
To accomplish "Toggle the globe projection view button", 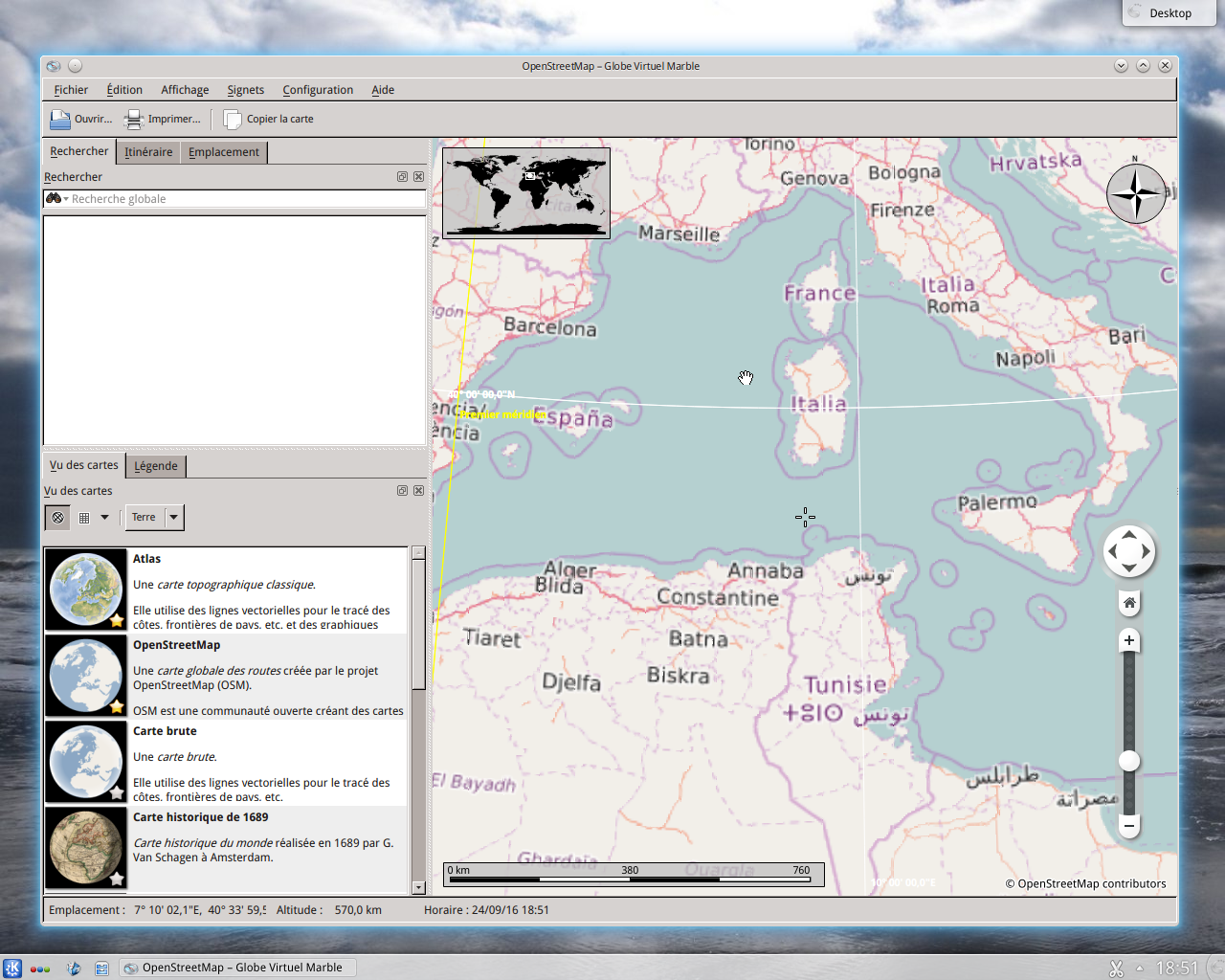I will tap(58, 518).
